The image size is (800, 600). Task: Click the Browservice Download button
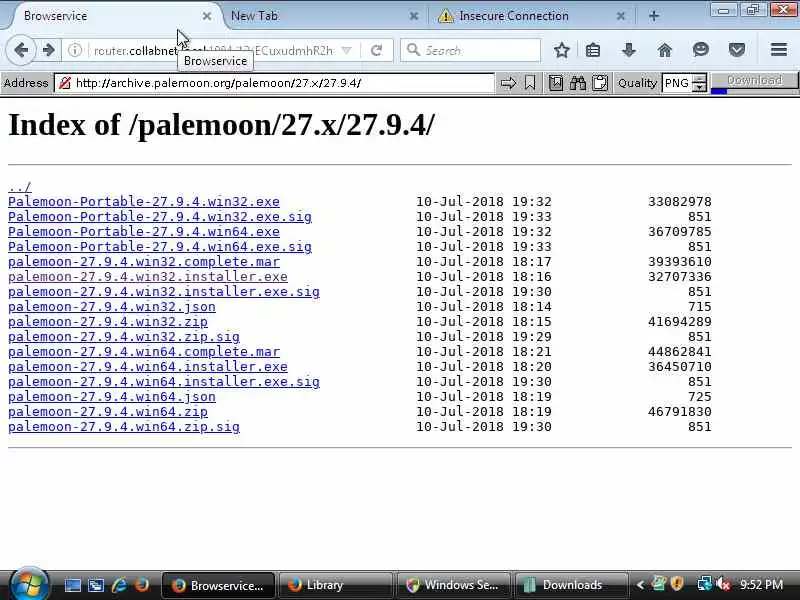(755, 81)
